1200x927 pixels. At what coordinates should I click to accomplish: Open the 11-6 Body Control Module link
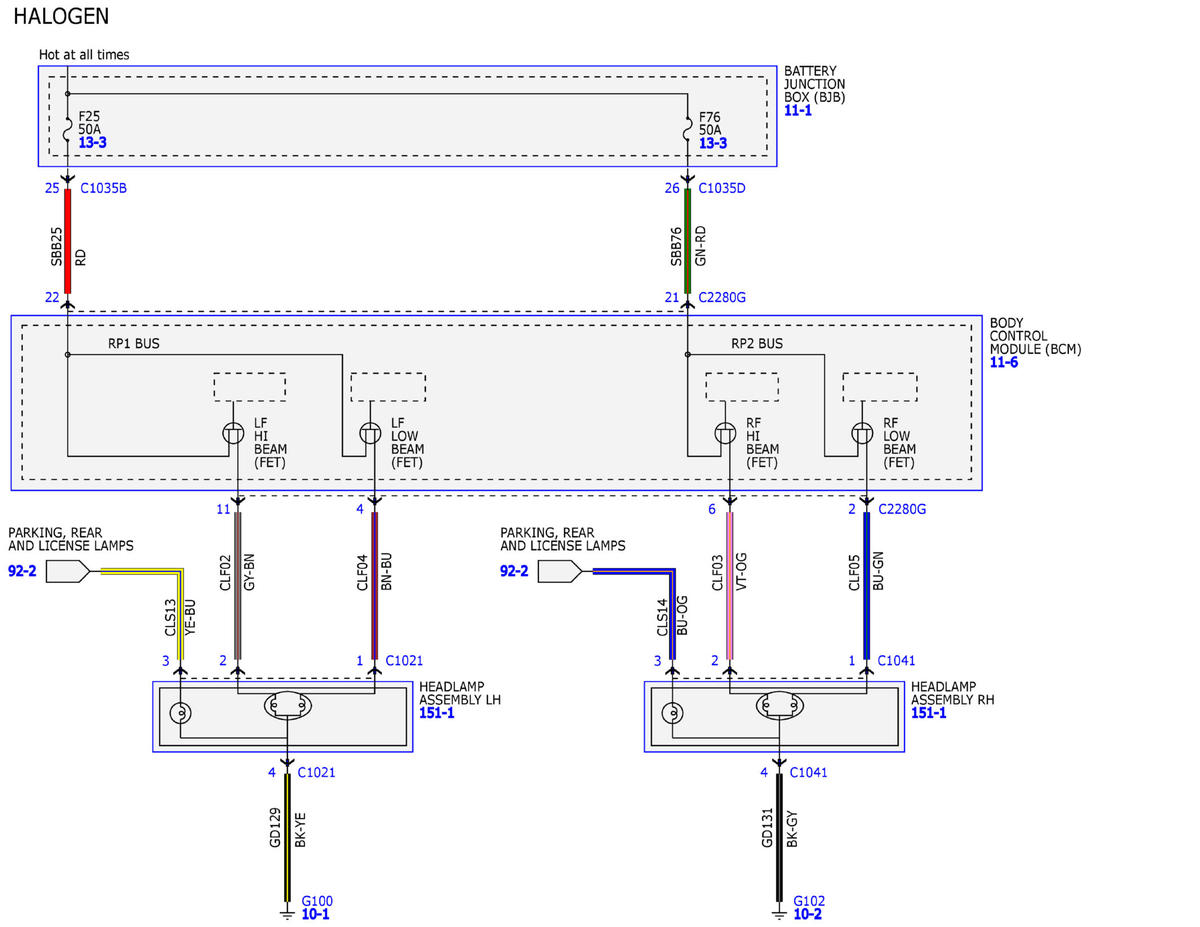point(1004,362)
